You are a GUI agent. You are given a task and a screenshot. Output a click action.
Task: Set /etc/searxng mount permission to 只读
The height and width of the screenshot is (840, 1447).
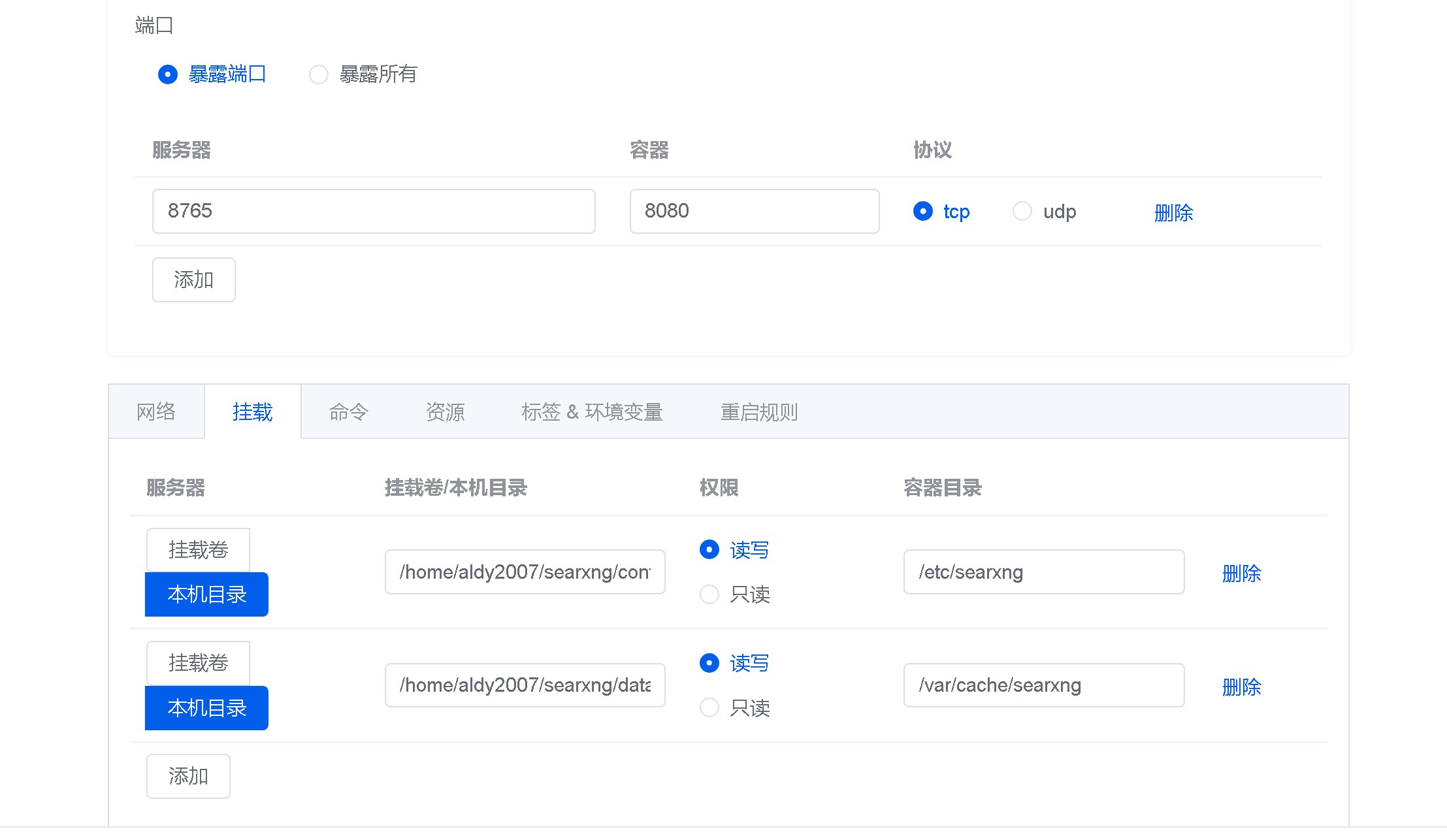[709, 594]
